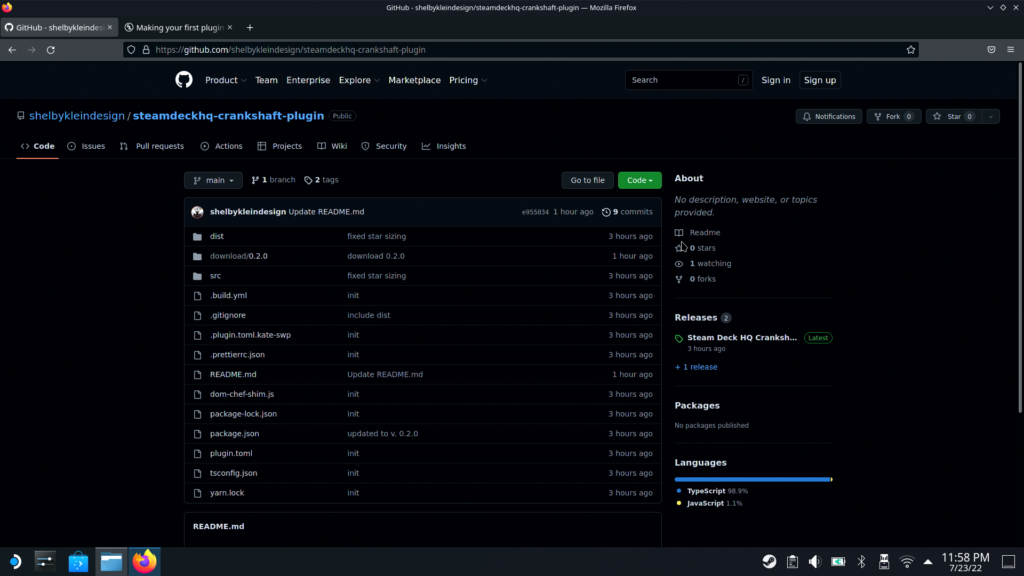Click the release tag icon
Screen dimensions: 1024x576
[x=679, y=338]
